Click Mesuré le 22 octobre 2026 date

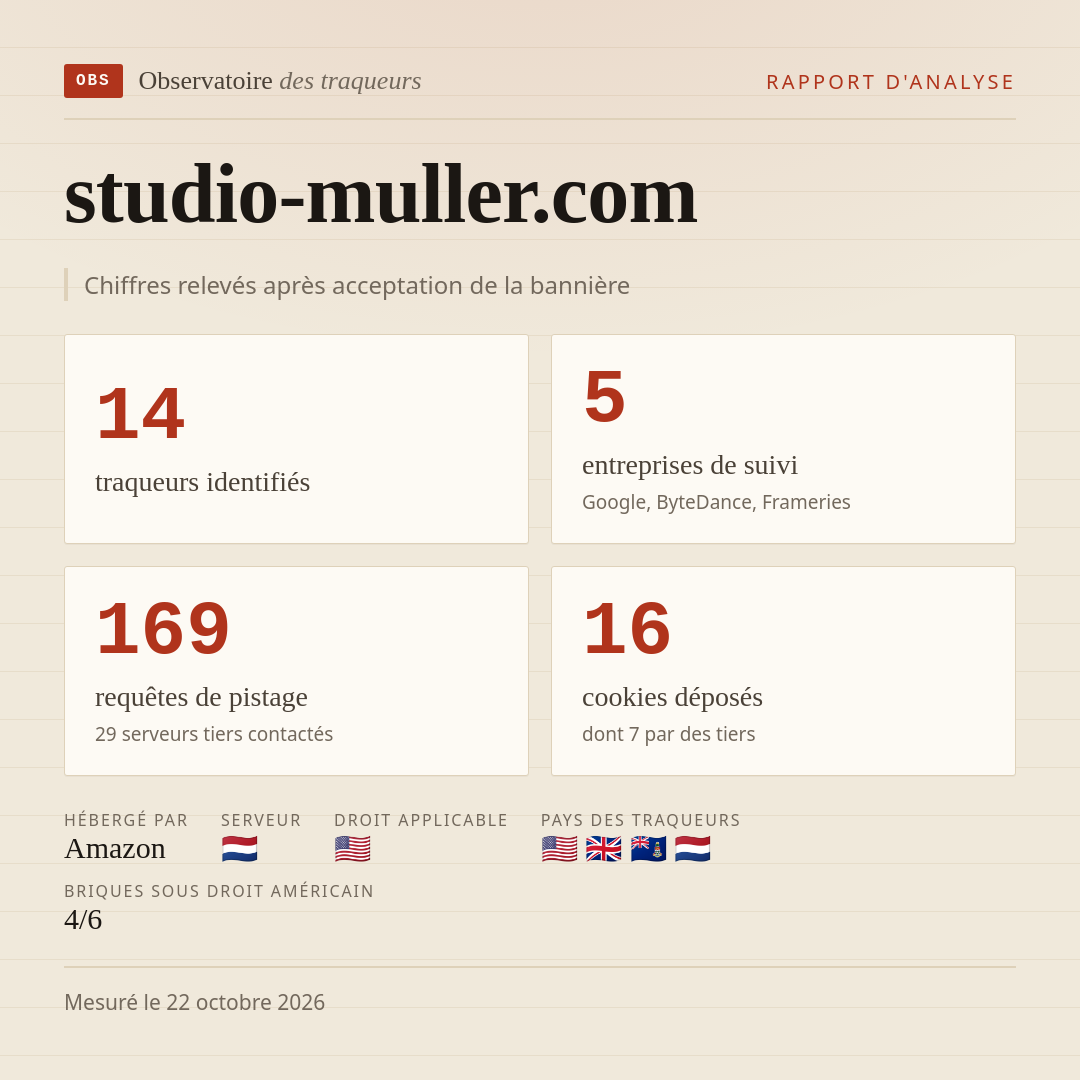(x=194, y=1002)
